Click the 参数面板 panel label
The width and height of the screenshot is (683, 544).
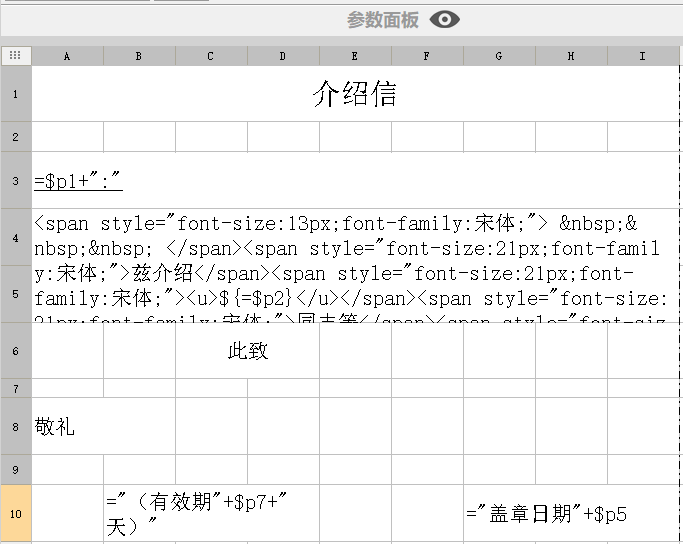point(383,20)
